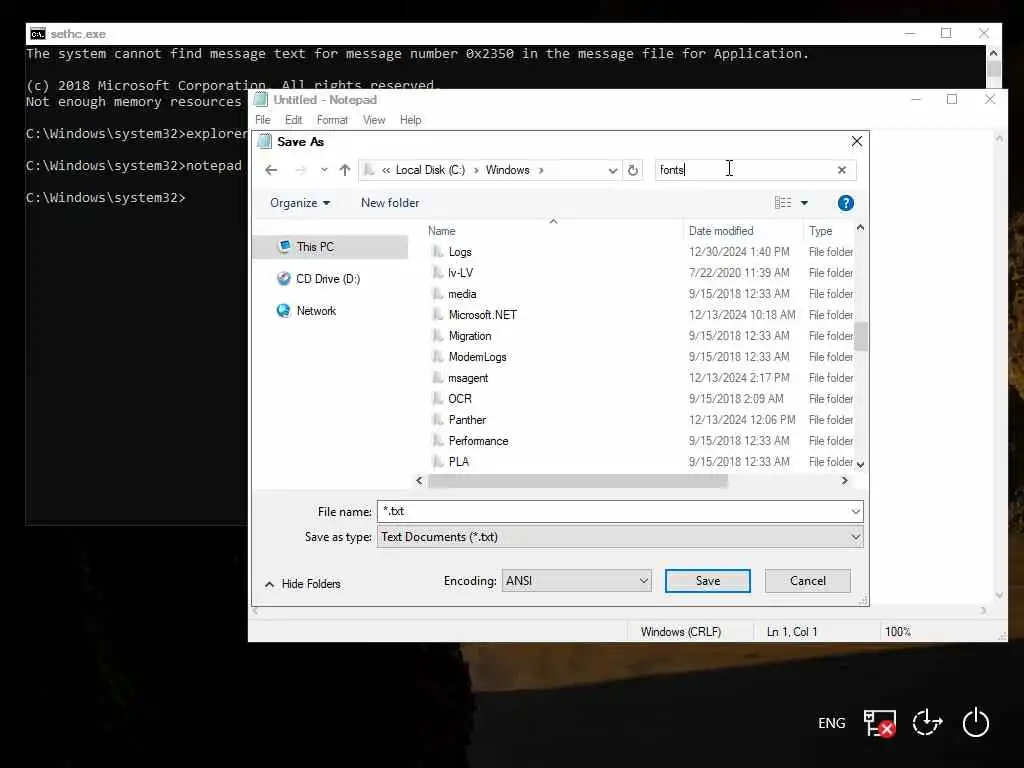Click into the search box containing 'fonts'

744,170
